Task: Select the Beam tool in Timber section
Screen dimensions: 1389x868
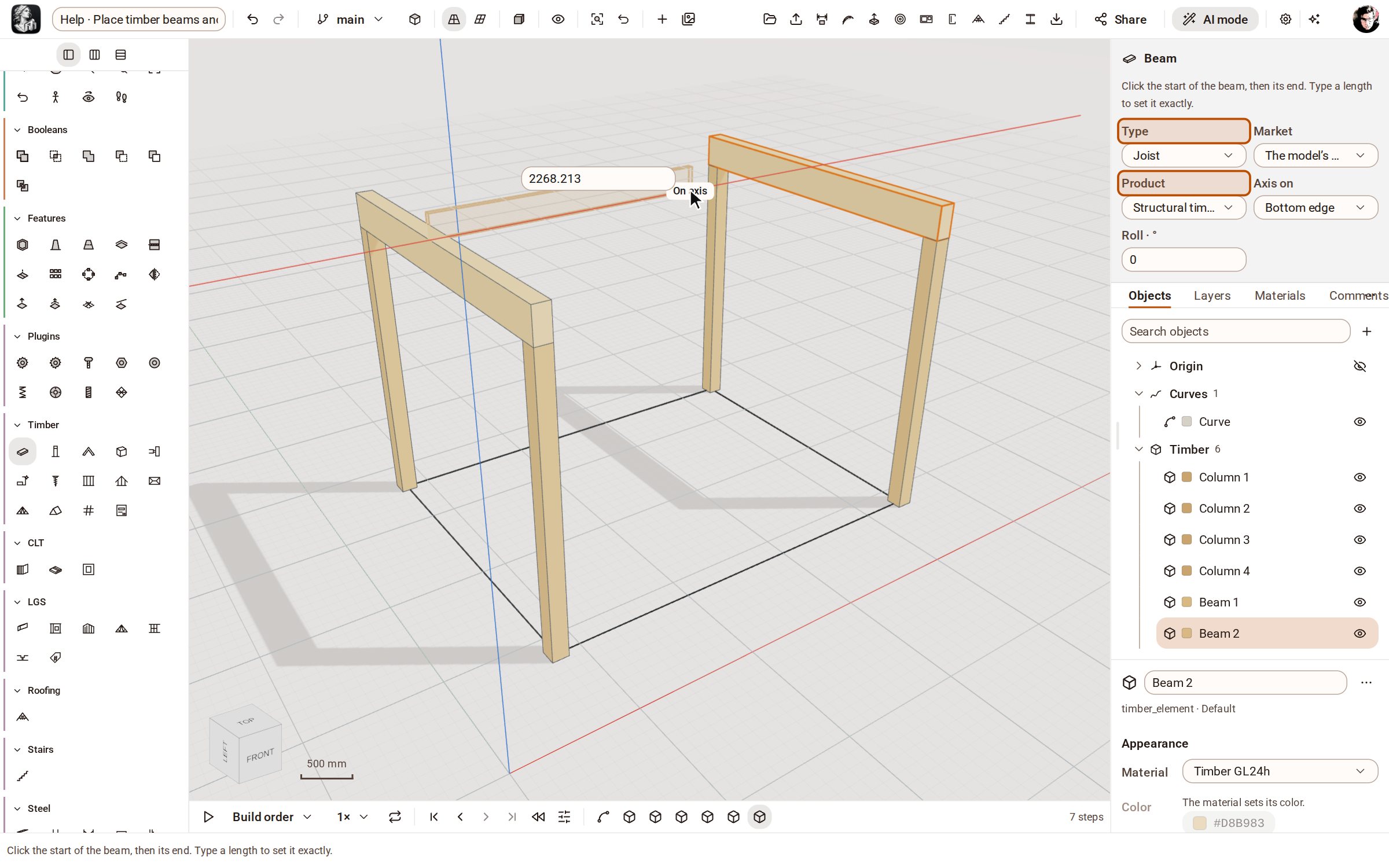Action: click(x=23, y=451)
